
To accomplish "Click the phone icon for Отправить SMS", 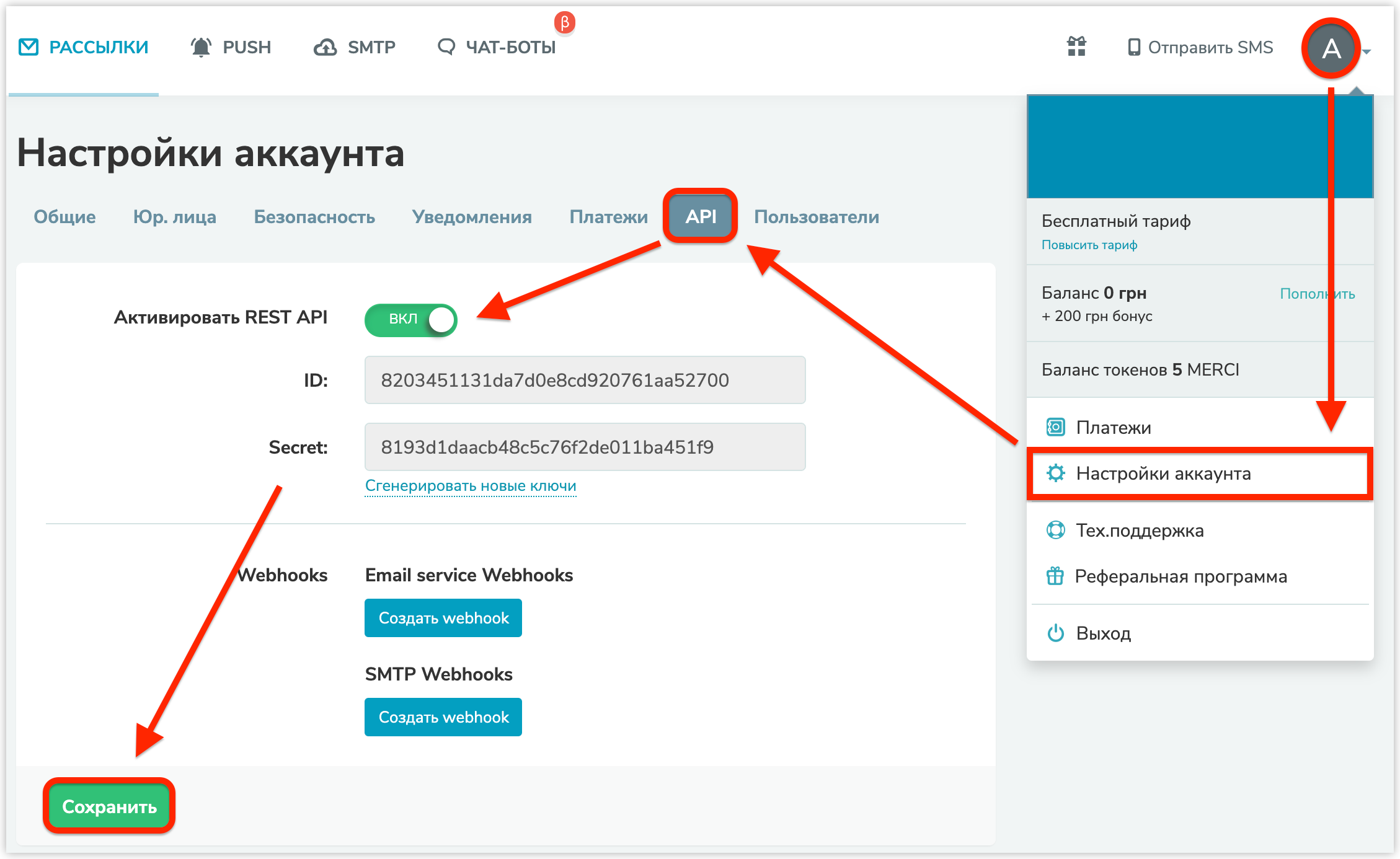I will point(1134,47).
